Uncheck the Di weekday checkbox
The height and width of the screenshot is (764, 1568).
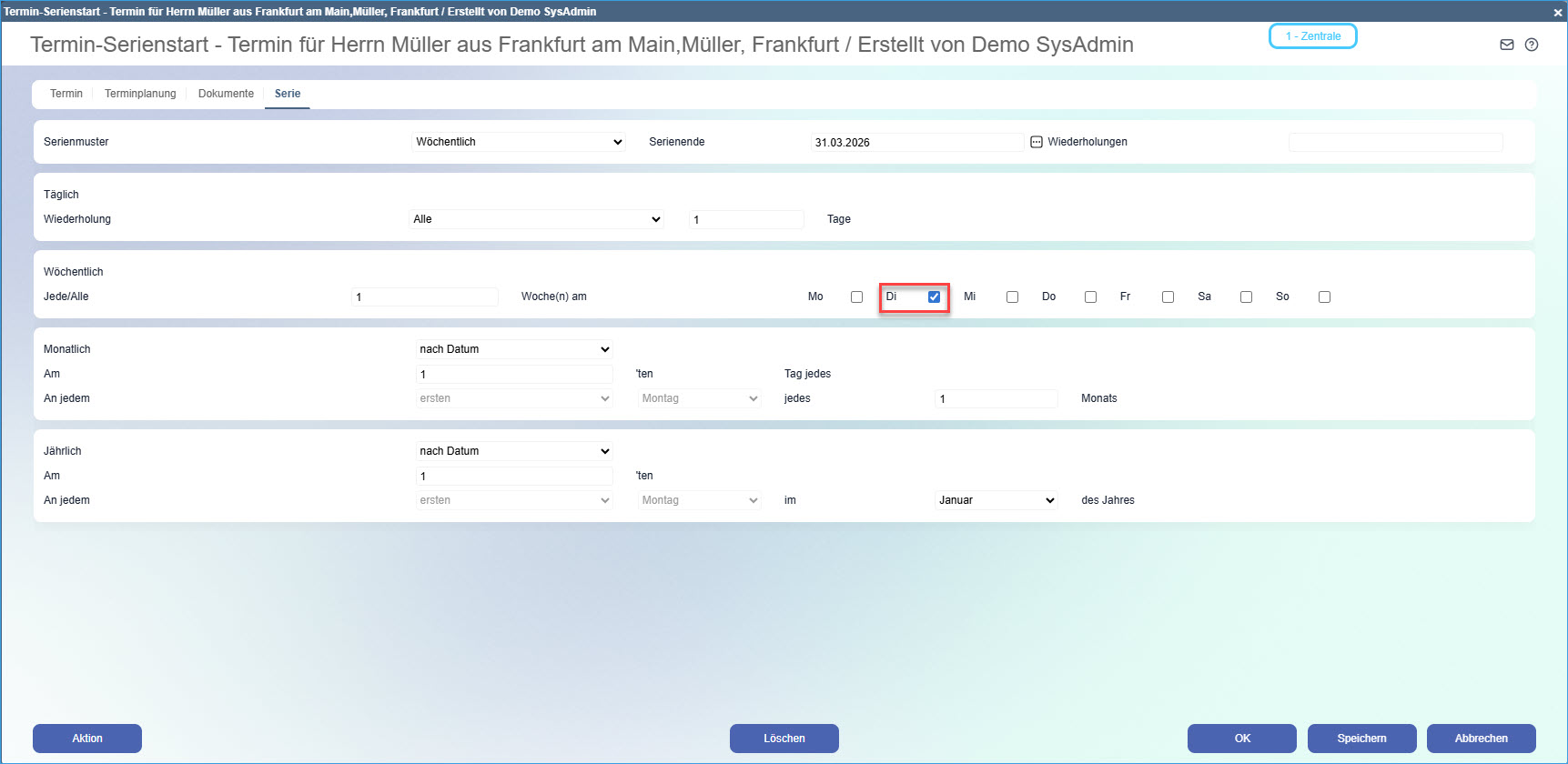pos(934,297)
